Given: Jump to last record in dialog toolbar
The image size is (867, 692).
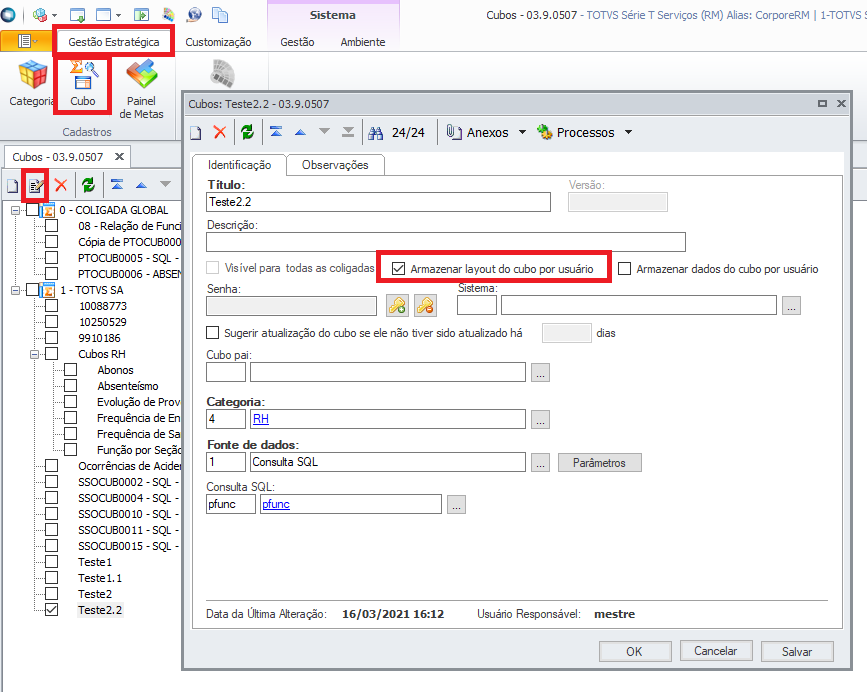Looking at the screenshot, I should point(348,132).
